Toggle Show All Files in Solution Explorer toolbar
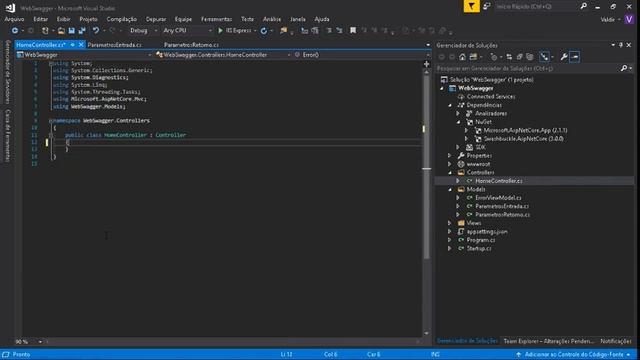This screenshot has height=360, width=640. [530, 57]
